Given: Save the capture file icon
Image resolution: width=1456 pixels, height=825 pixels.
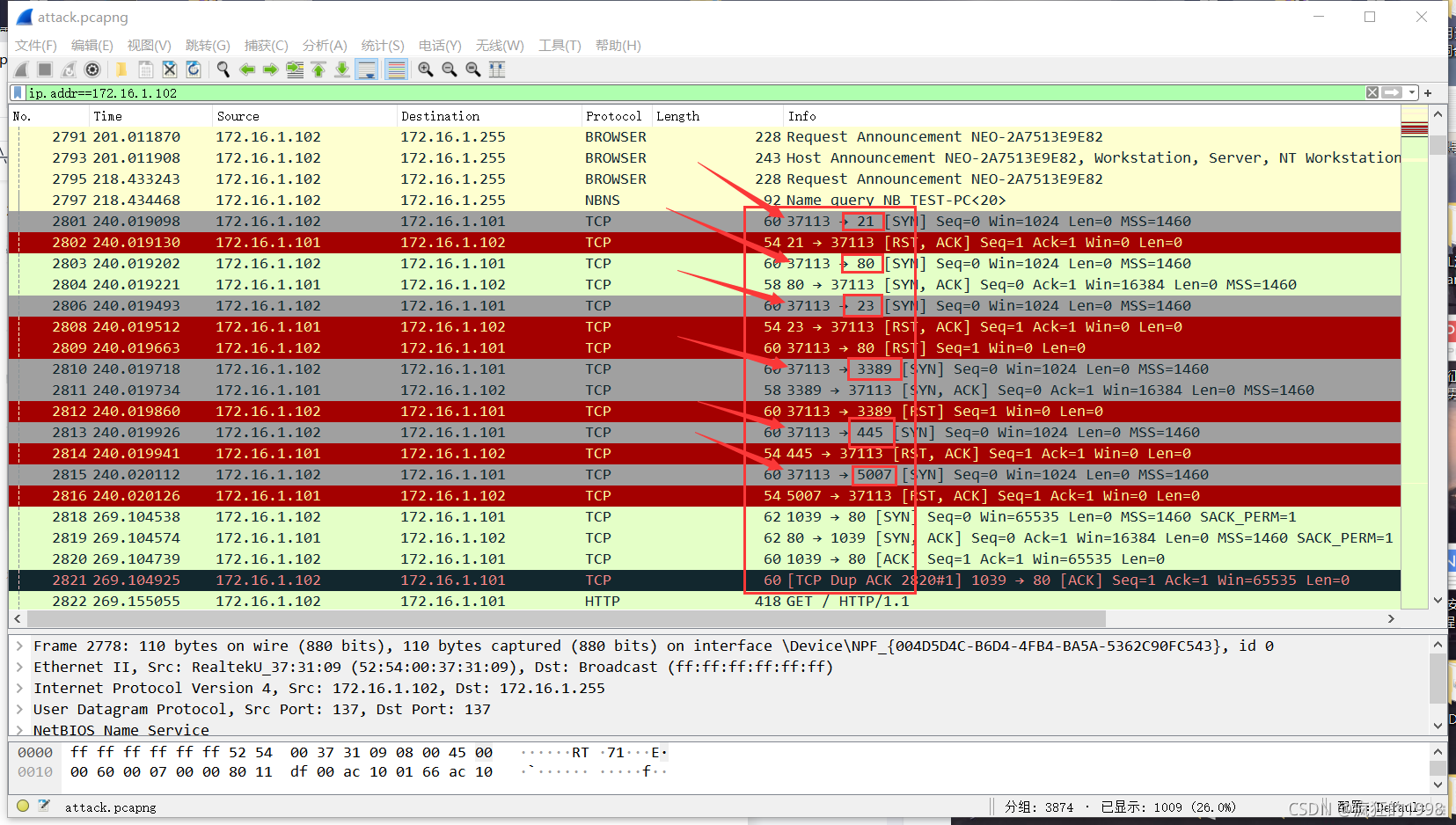Looking at the screenshot, I should tap(146, 69).
